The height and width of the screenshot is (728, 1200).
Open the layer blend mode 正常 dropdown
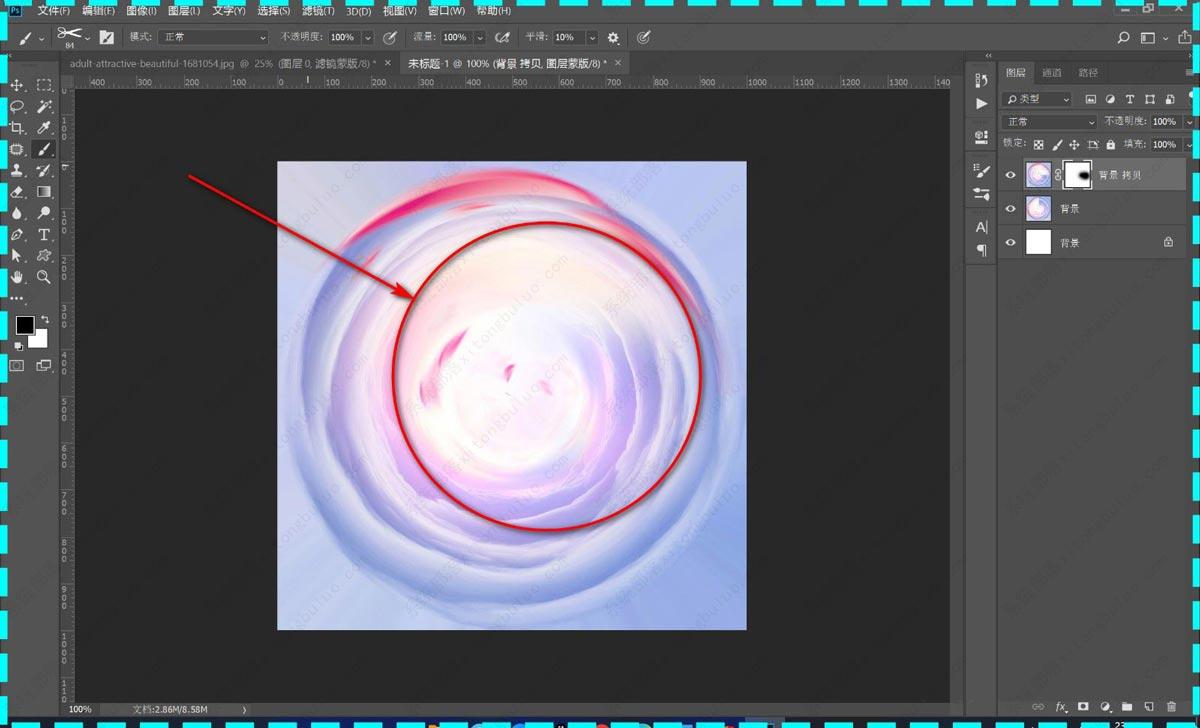(1049, 122)
